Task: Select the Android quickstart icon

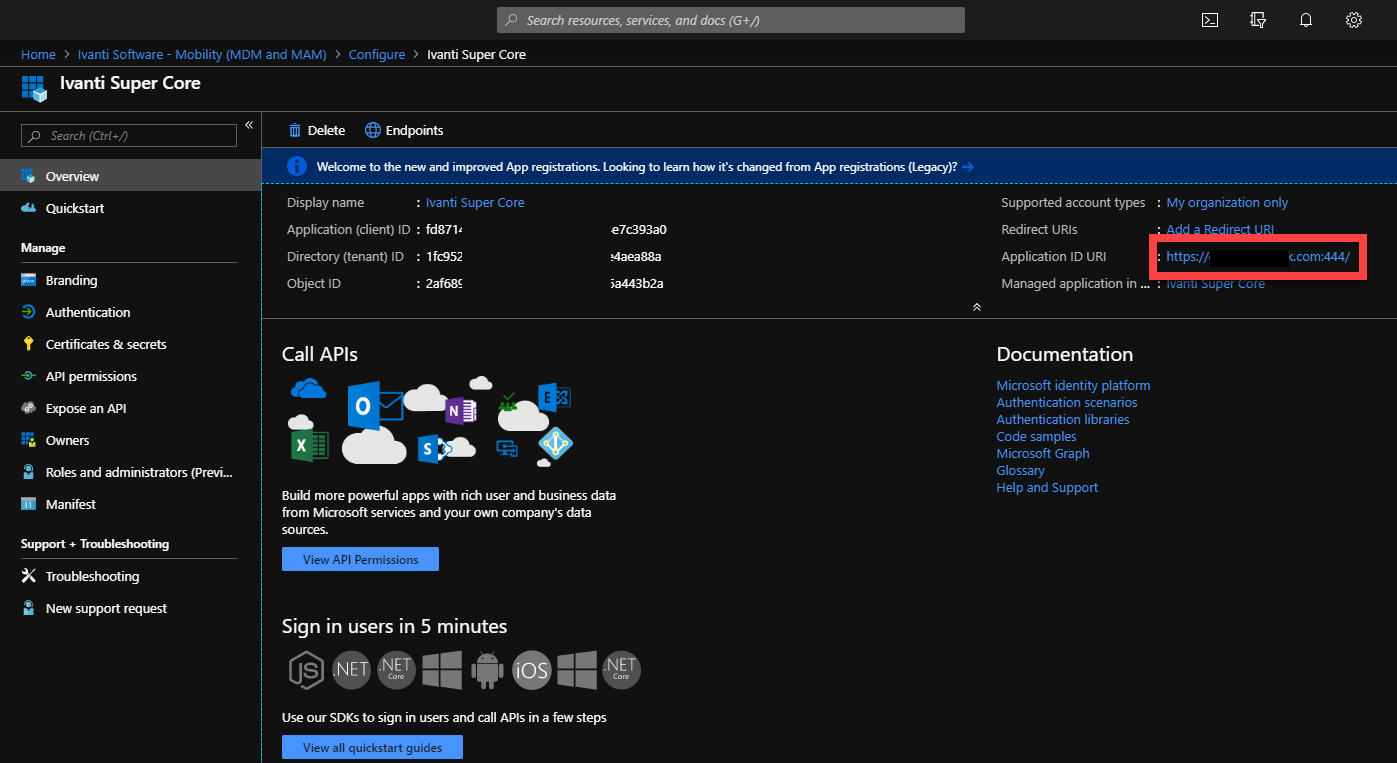Action: tap(486, 670)
